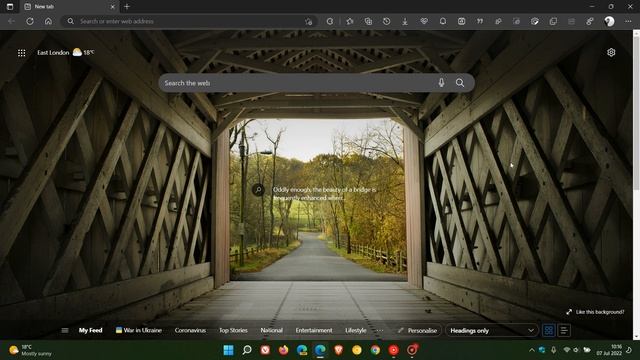Open the Share toolbar icon

498,21
